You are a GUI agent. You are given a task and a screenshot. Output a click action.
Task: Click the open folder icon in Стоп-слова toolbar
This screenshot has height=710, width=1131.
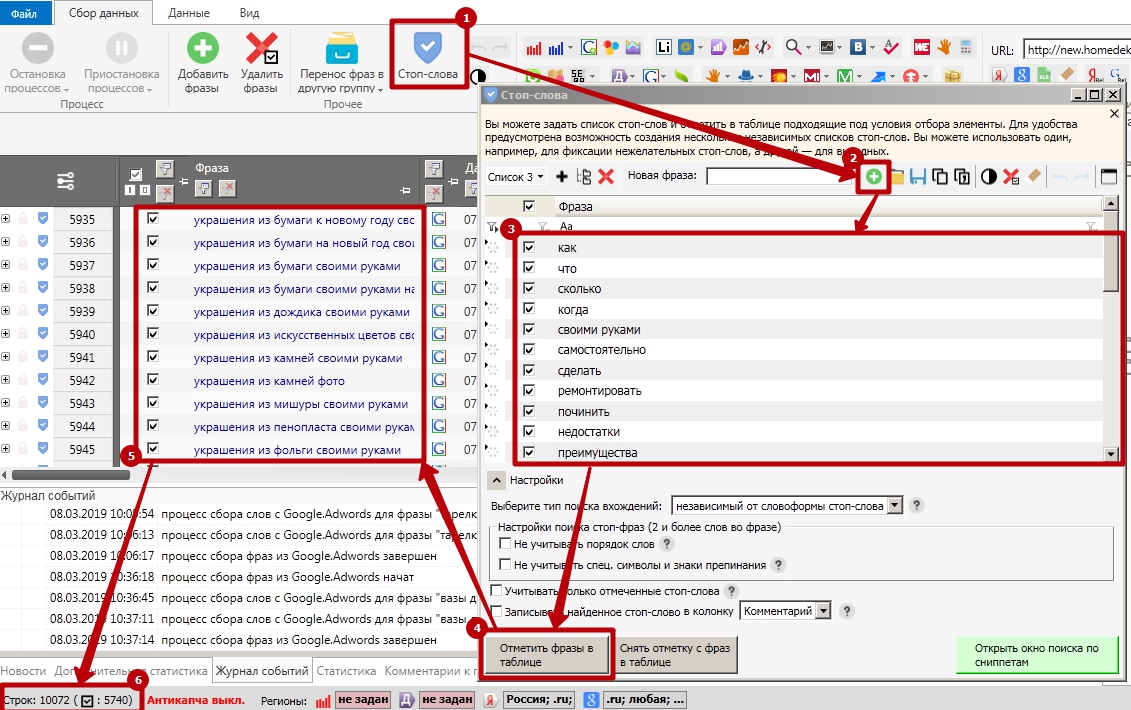click(x=896, y=177)
